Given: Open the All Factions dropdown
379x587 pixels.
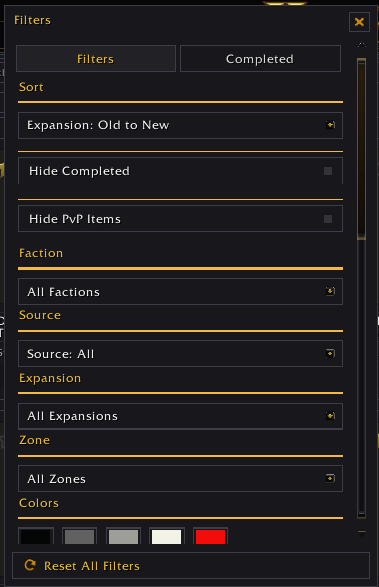Looking at the screenshot, I should click(180, 292).
